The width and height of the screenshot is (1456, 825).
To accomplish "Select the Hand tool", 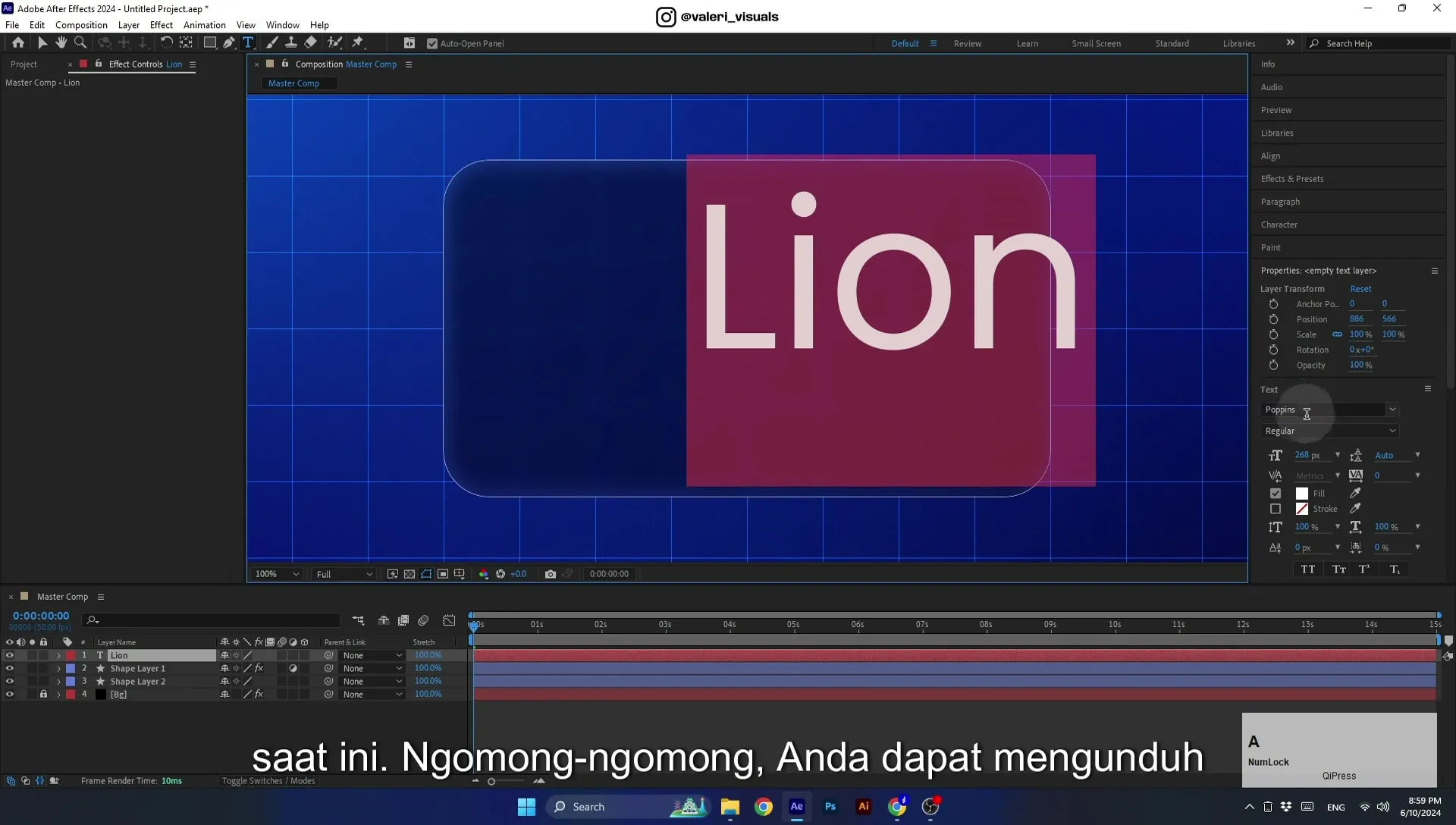I will point(61,43).
